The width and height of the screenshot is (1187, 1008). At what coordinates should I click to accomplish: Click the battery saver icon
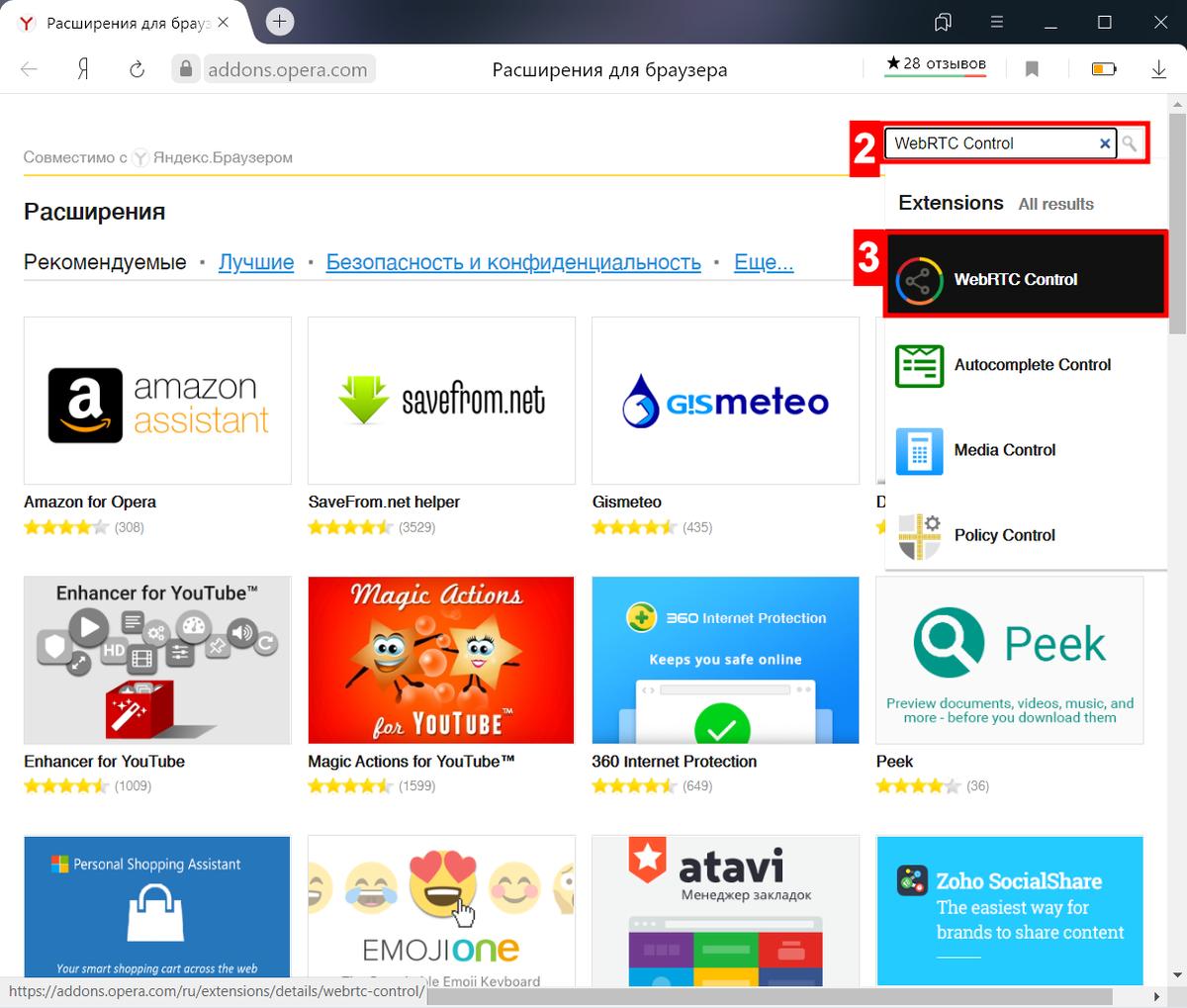pyautogui.click(x=1104, y=69)
